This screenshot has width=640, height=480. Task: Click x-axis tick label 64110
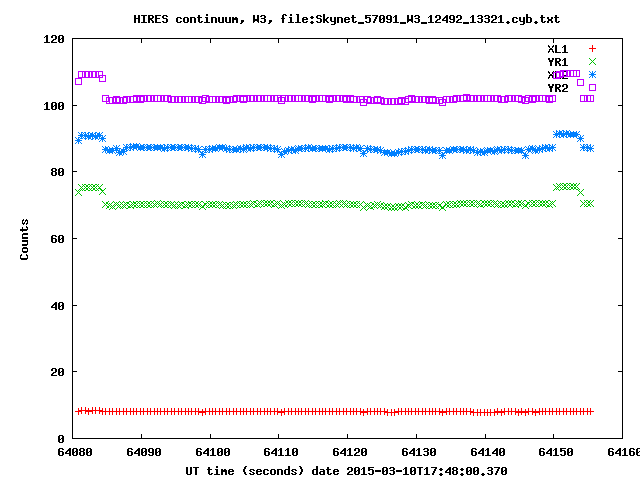coord(281,452)
